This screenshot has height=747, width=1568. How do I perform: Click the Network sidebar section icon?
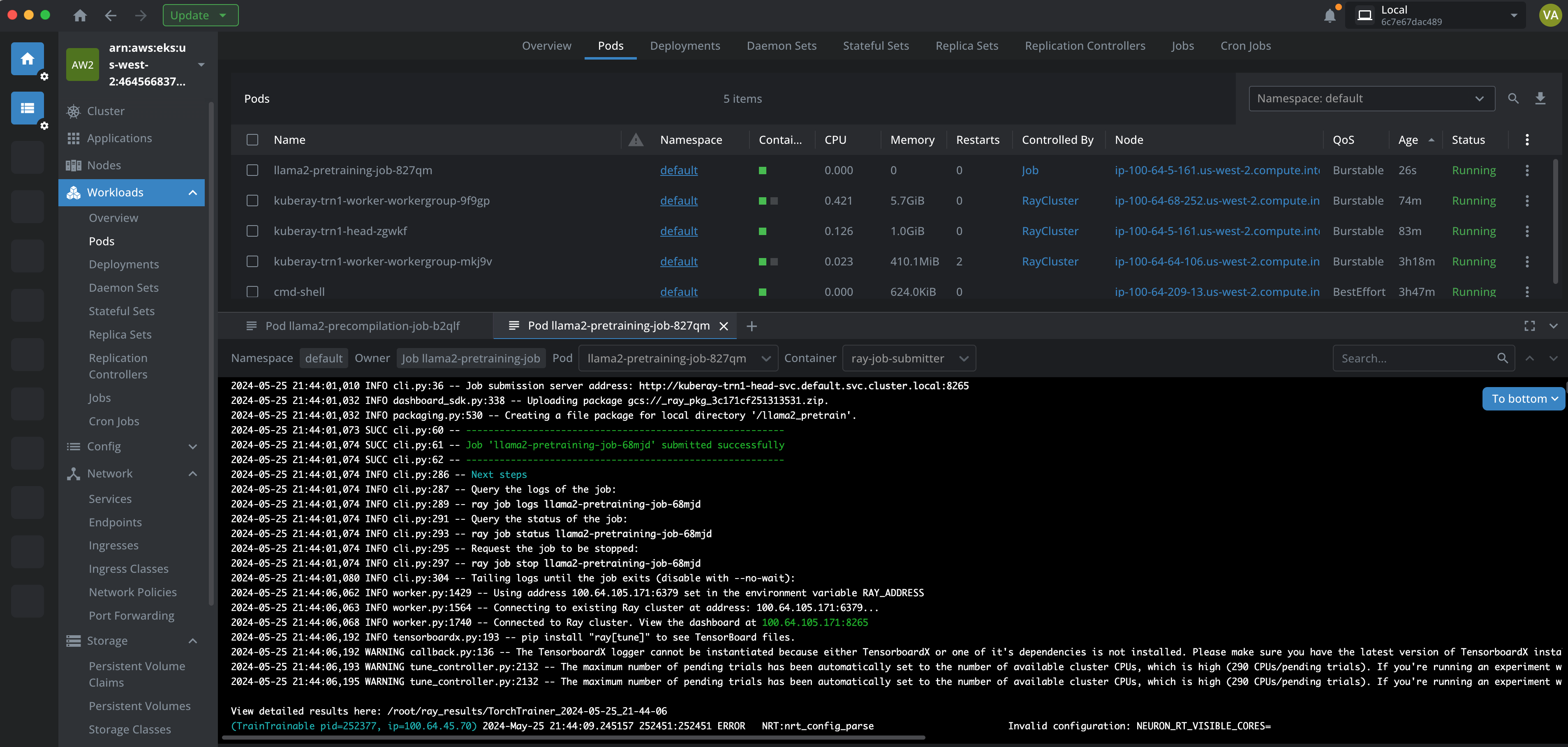point(73,473)
